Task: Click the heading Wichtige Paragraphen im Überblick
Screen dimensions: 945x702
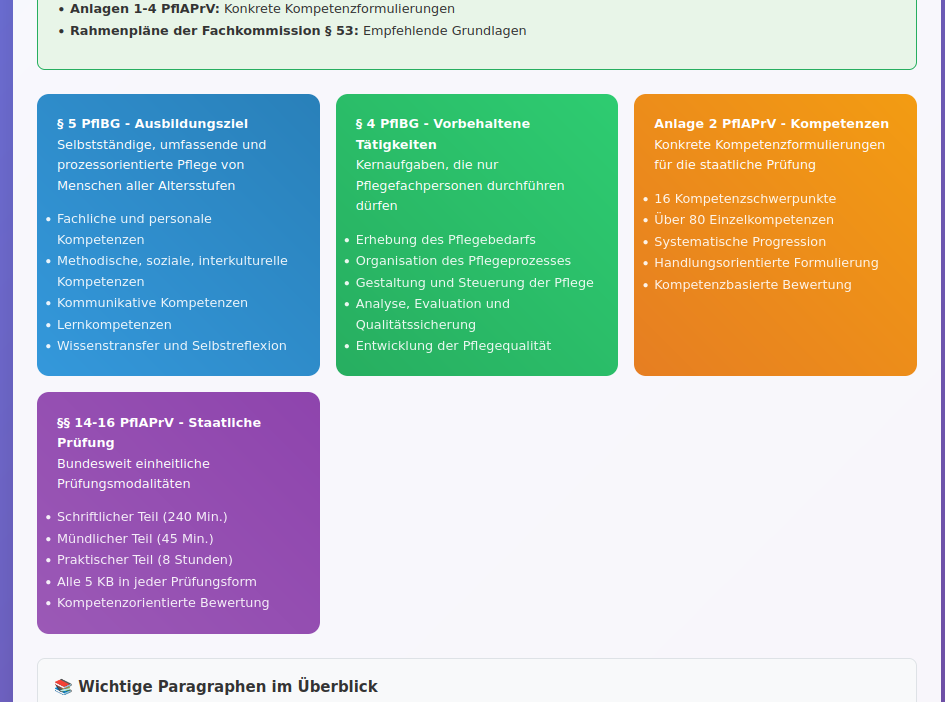Action: point(228,687)
